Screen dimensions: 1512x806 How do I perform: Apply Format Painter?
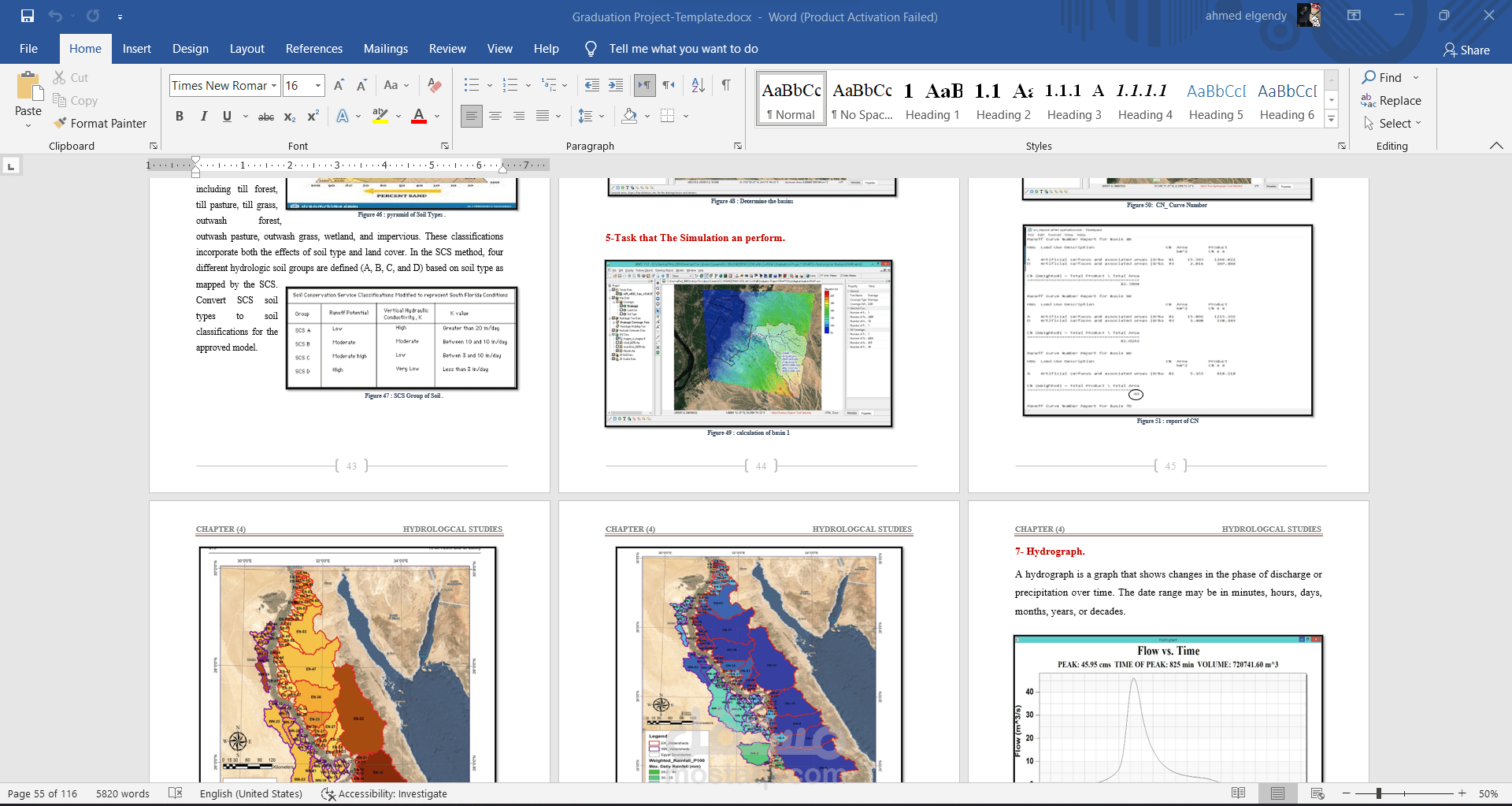(x=100, y=124)
